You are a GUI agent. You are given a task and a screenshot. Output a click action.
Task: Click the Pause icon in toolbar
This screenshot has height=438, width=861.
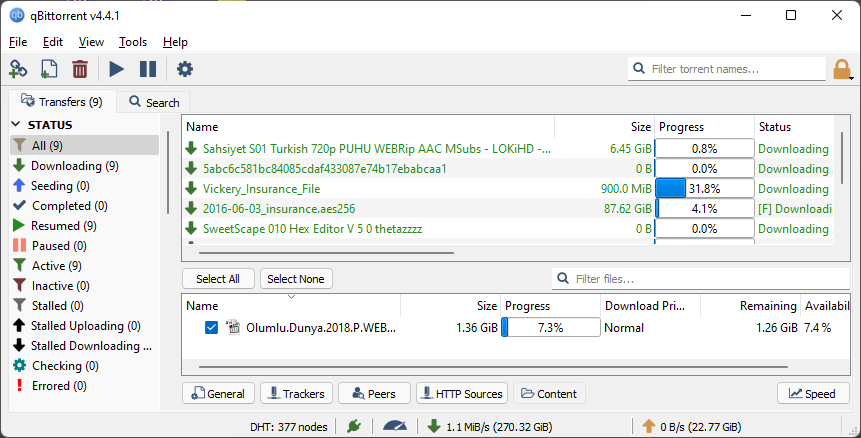pos(148,69)
